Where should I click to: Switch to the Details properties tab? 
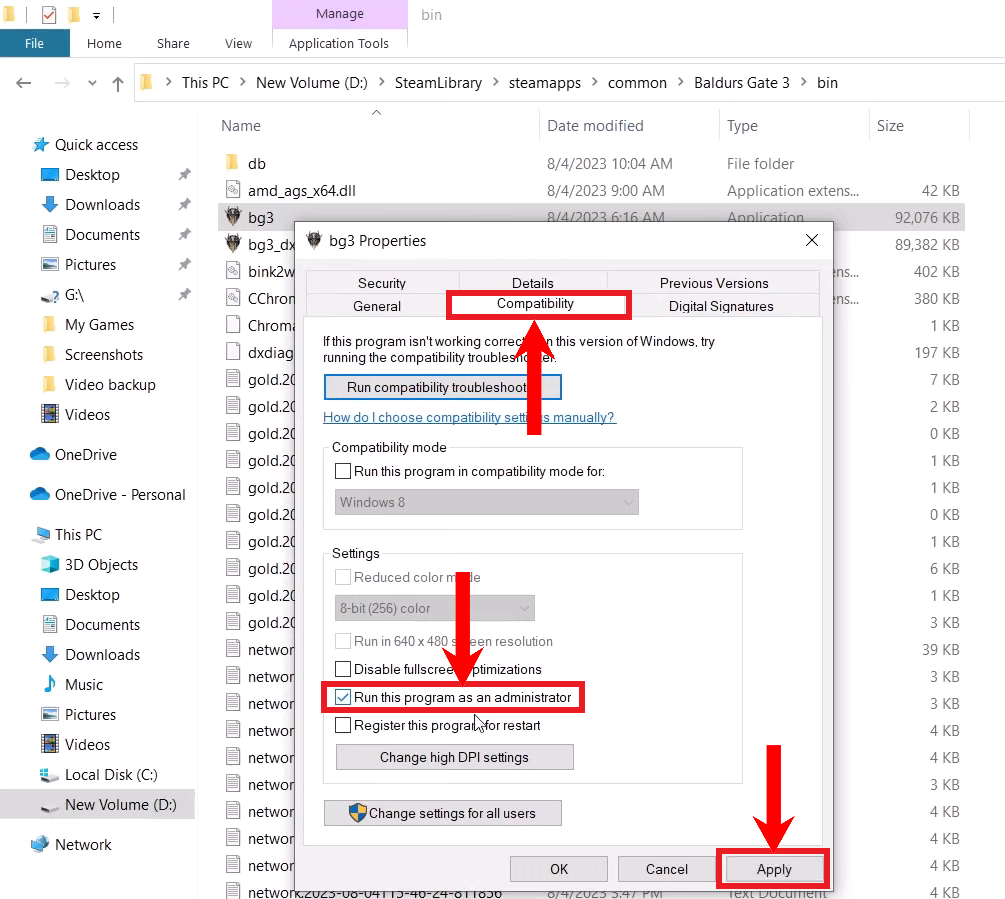(x=533, y=283)
